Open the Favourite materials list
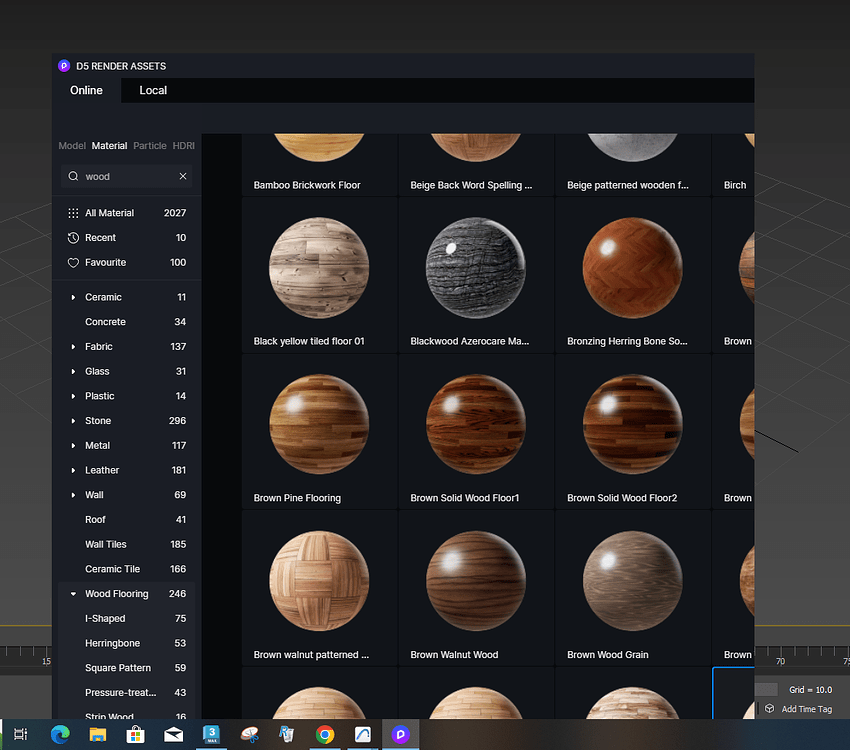The width and height of the screenshot is (850, 750). [x=126, y=263]
